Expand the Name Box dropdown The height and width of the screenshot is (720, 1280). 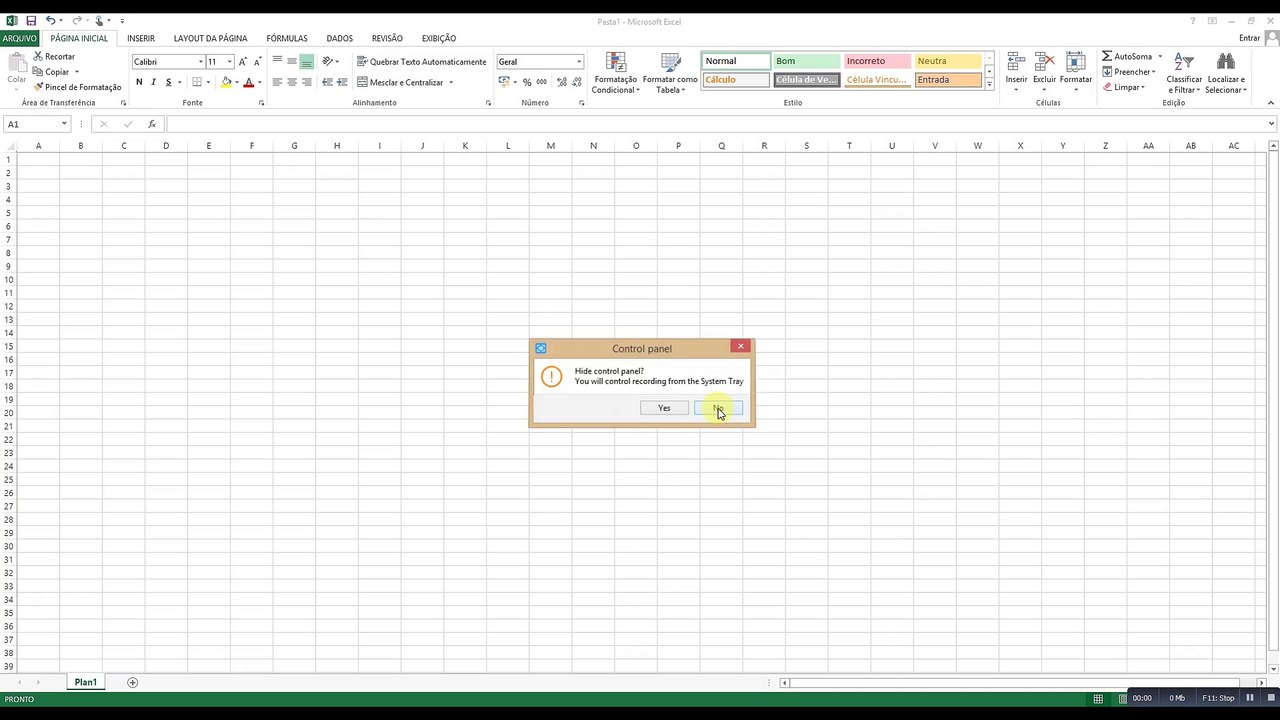point(64,124)
